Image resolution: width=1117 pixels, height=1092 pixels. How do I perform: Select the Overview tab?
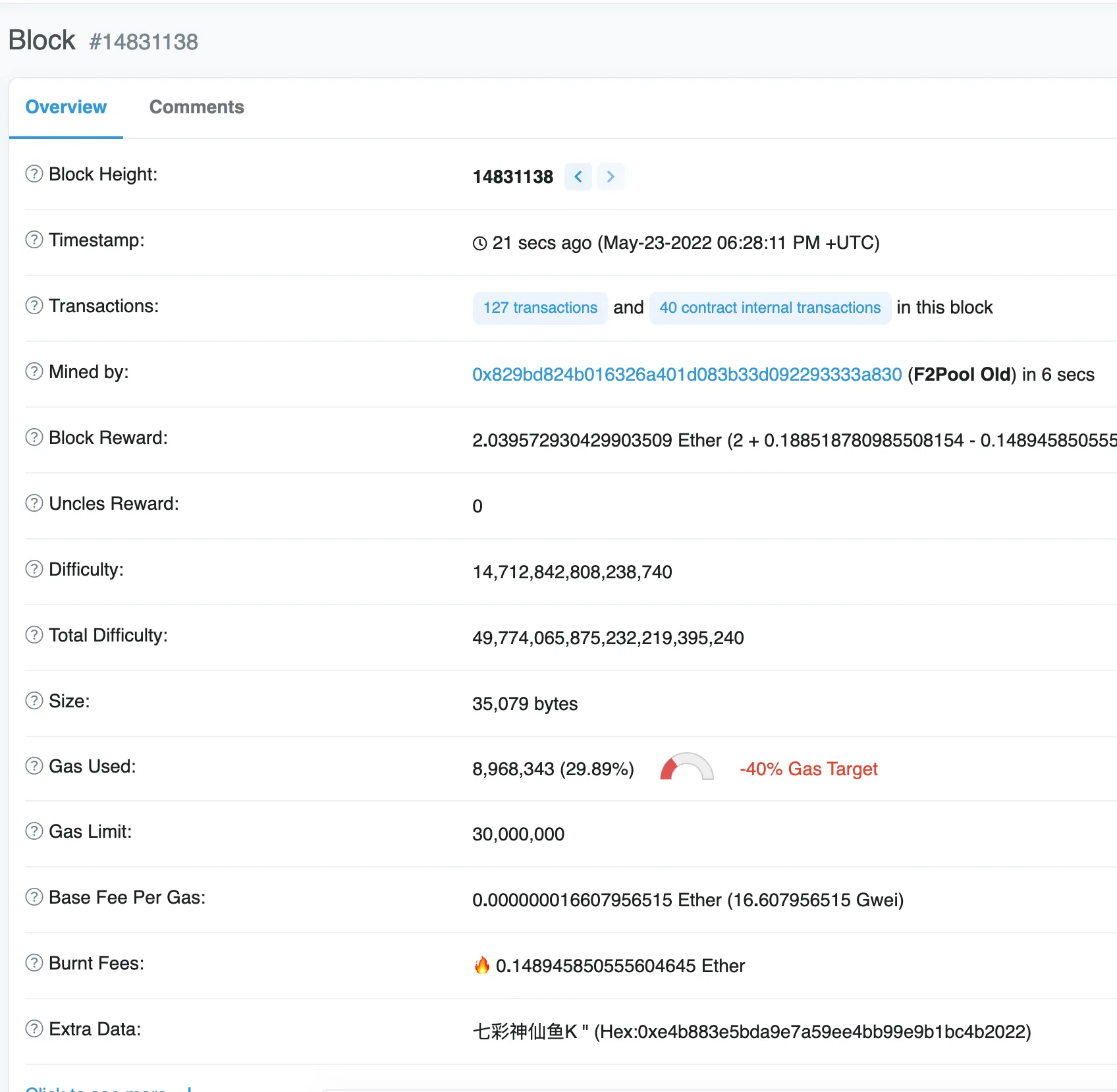pyautogui.click(x=66, y=107)
